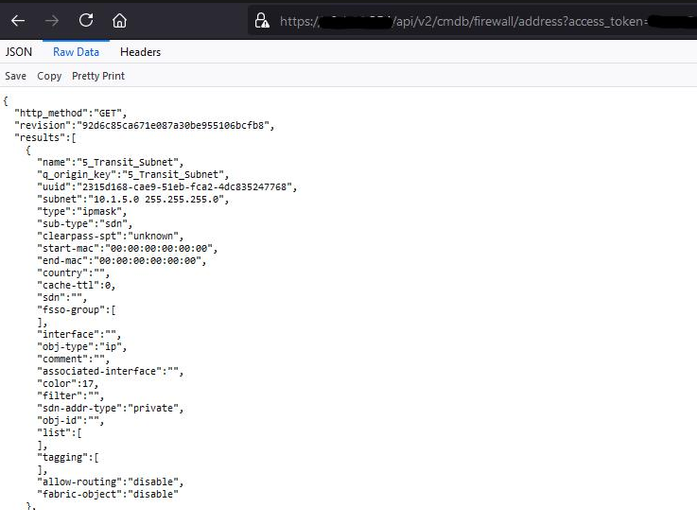Toggle Pretty Print formatting
The height and width of the screenshot is (510, 697).
point(98,76)
